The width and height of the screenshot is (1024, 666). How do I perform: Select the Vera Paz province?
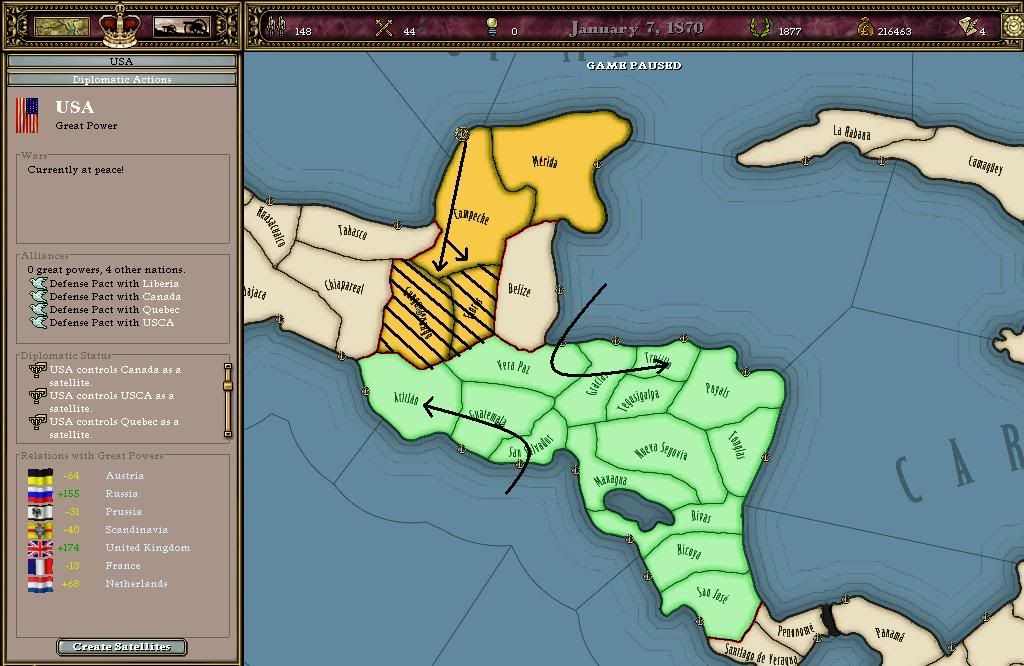click(x=513, y=366)
